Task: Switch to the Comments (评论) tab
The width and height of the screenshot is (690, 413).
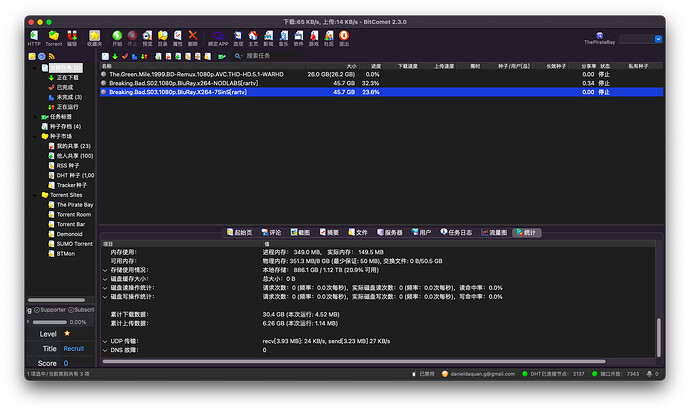Action: pyautogui.click(x=271, y=232)
